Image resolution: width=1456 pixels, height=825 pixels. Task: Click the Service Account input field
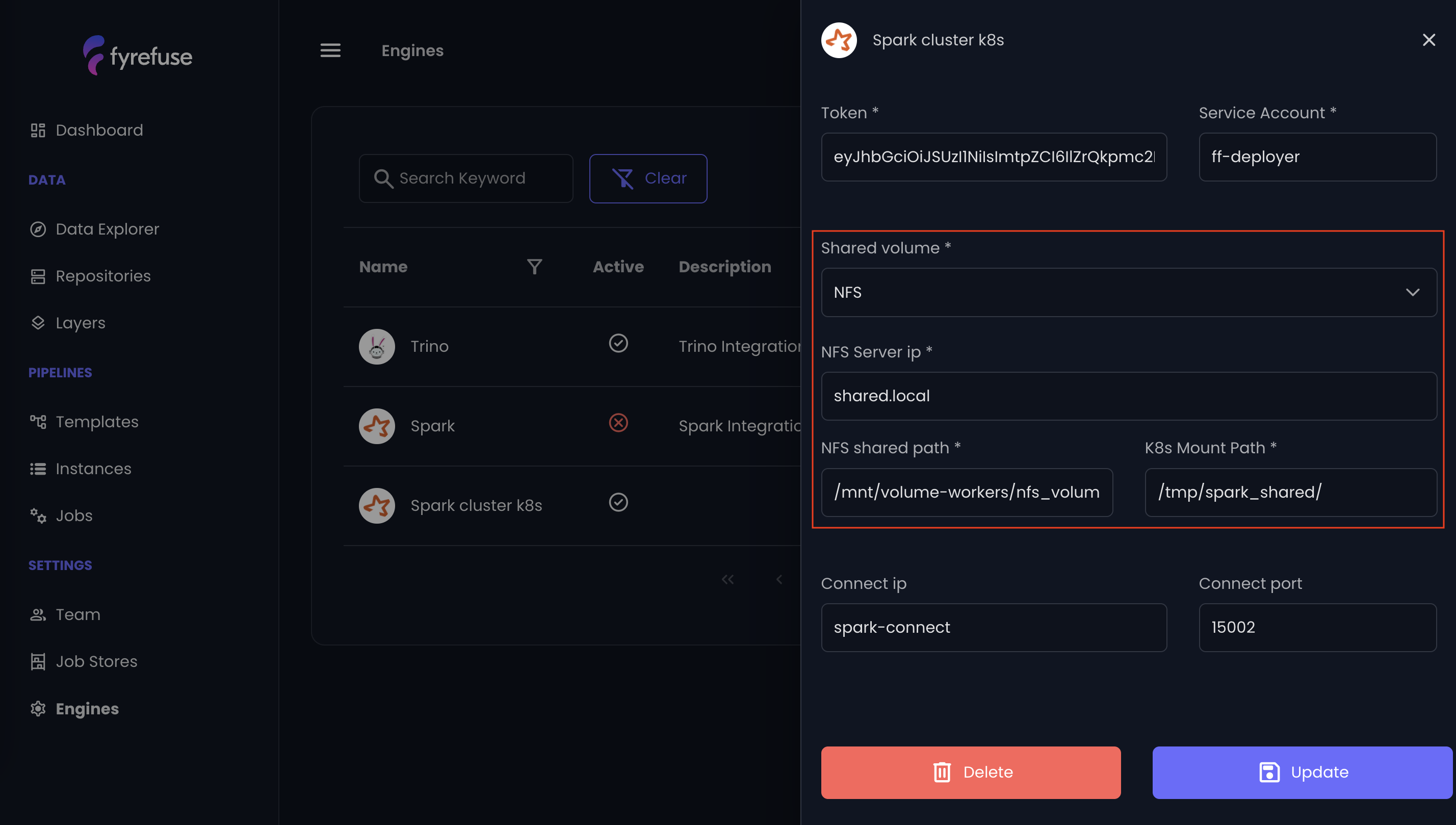[1317, 157]
